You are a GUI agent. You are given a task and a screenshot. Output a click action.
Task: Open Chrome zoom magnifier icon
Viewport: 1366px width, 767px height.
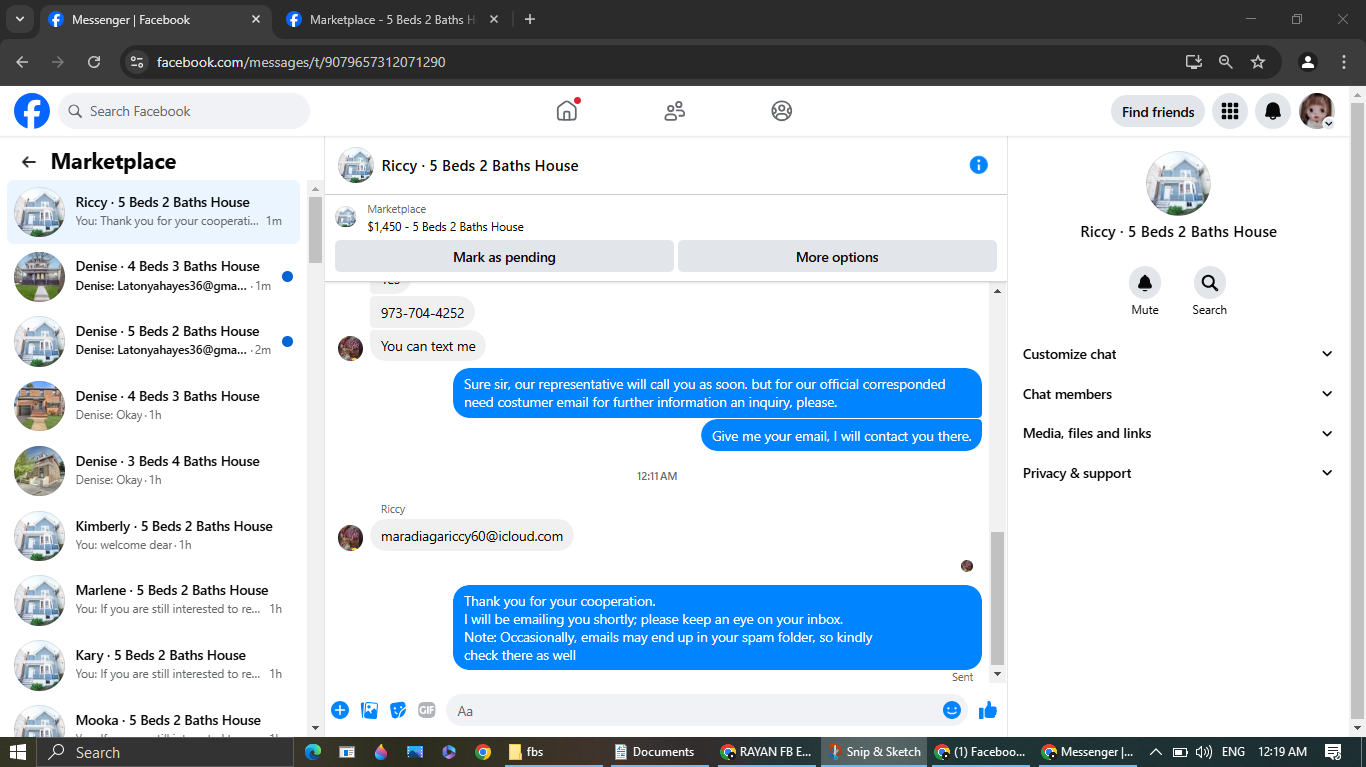[1226, 62]
